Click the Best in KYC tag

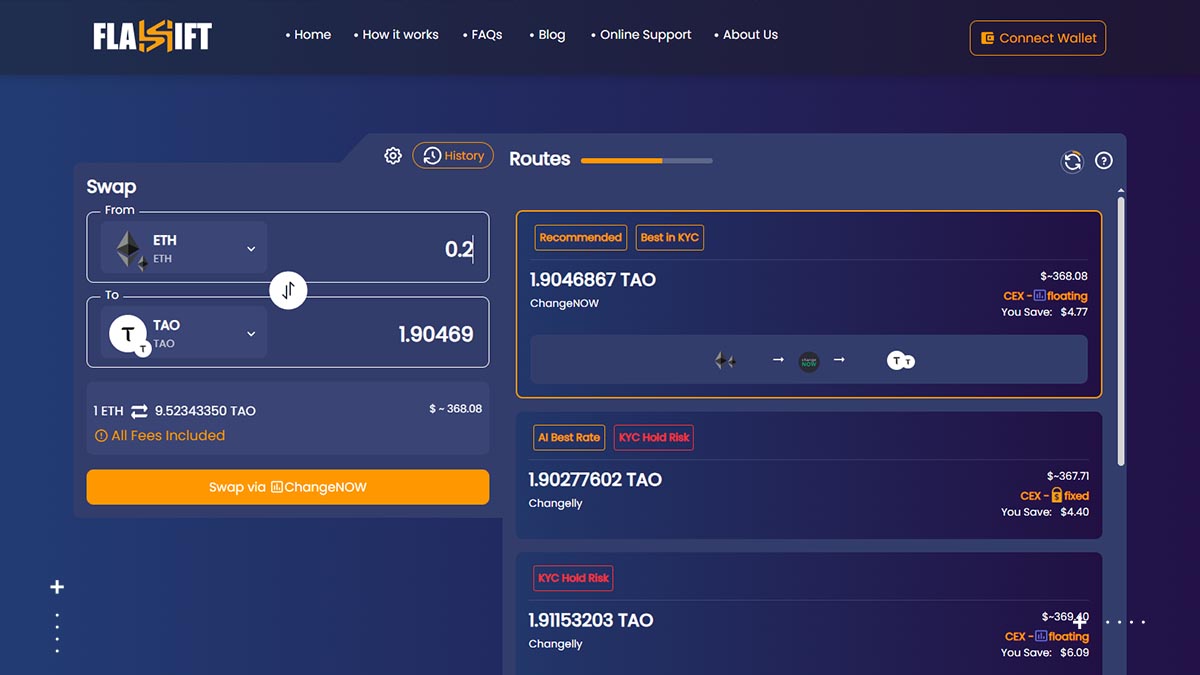point(670,238)
